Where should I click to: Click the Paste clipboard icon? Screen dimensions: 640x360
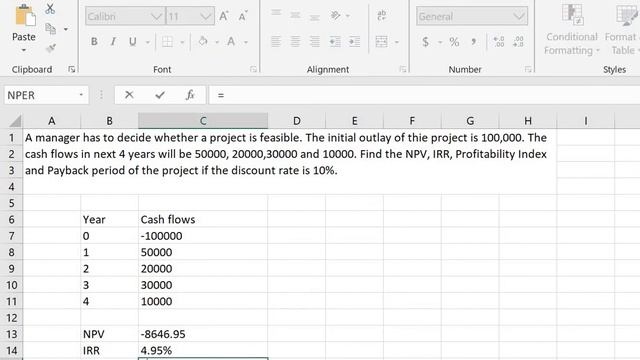tap(25, 16)
